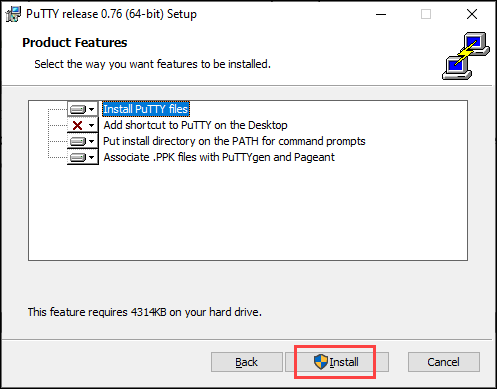497x389 pixels.
Task: Close the PuTTY Setup window
Action: (x=472, y=14)
